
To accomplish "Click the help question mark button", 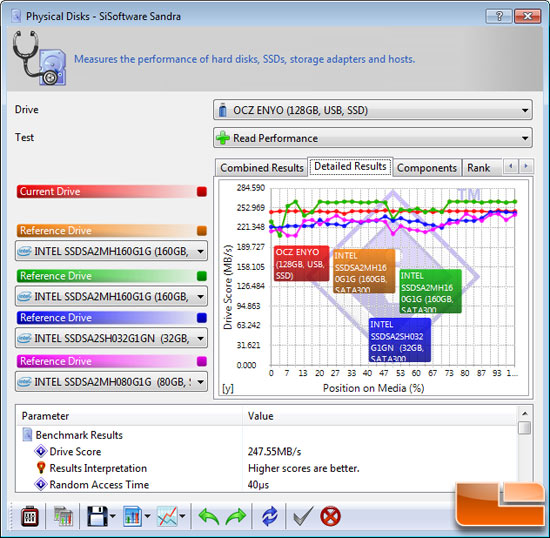I will click(499, 16).
